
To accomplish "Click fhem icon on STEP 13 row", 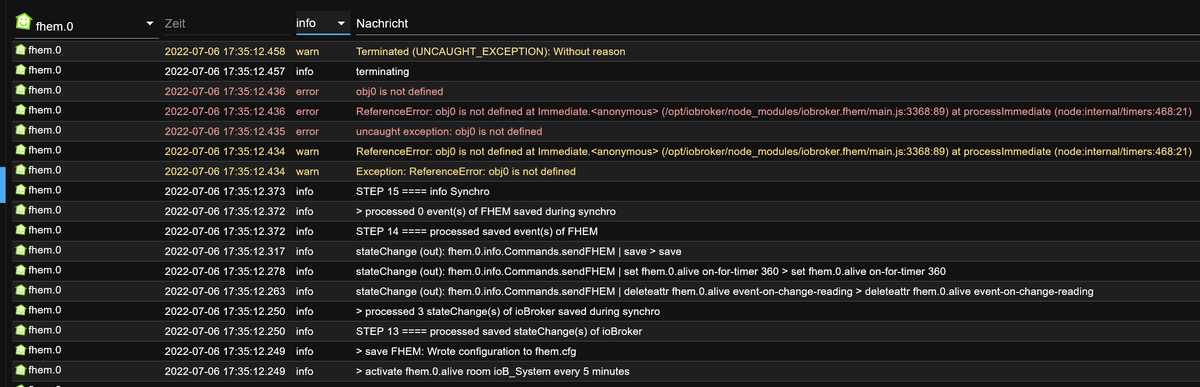I will click(x=19, y=331).
